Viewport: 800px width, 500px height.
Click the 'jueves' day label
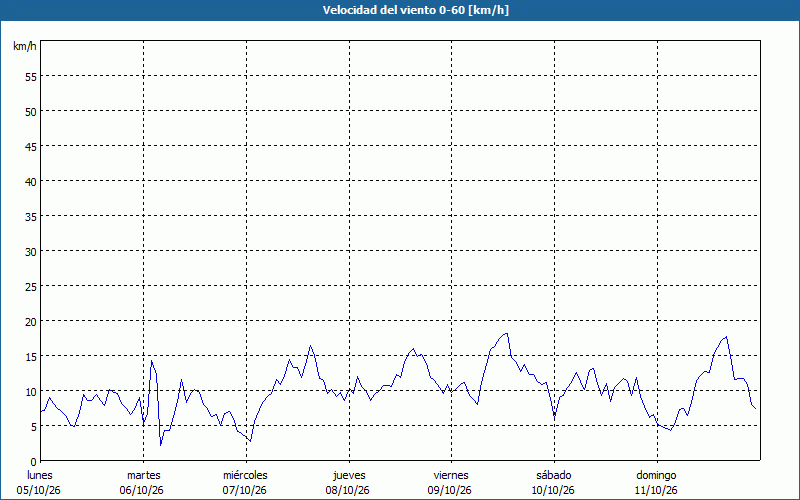tap(349, 475)
